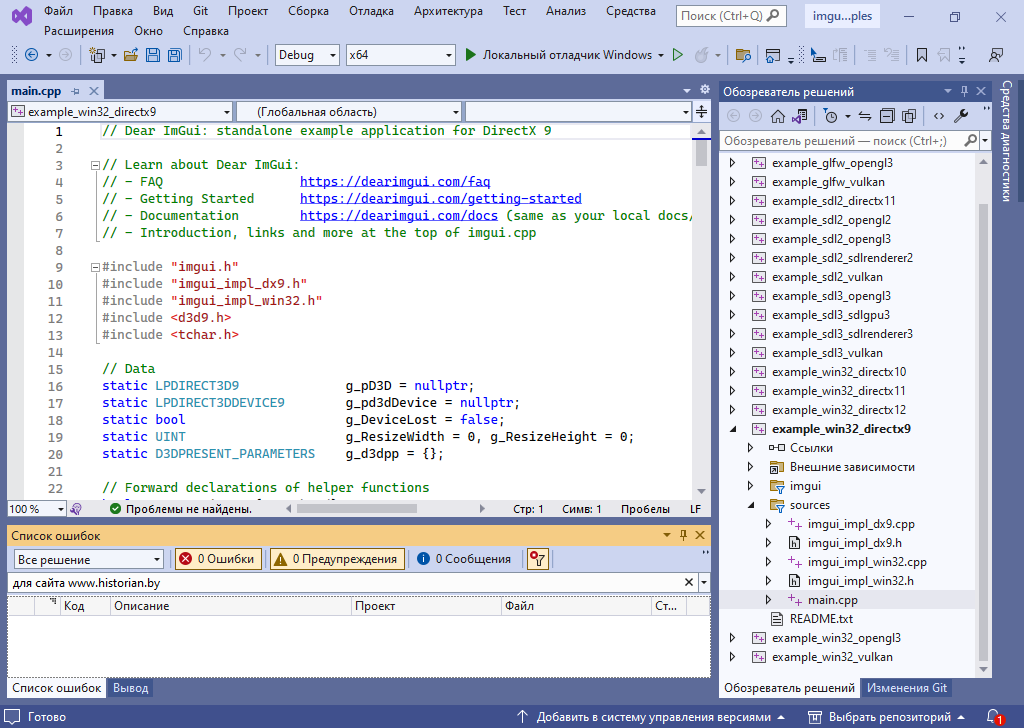Image resolution: width=1024 pixels, height=728 pixels.
Task: Click the bookmark icon in the toolbar
Action: (921, 55)
